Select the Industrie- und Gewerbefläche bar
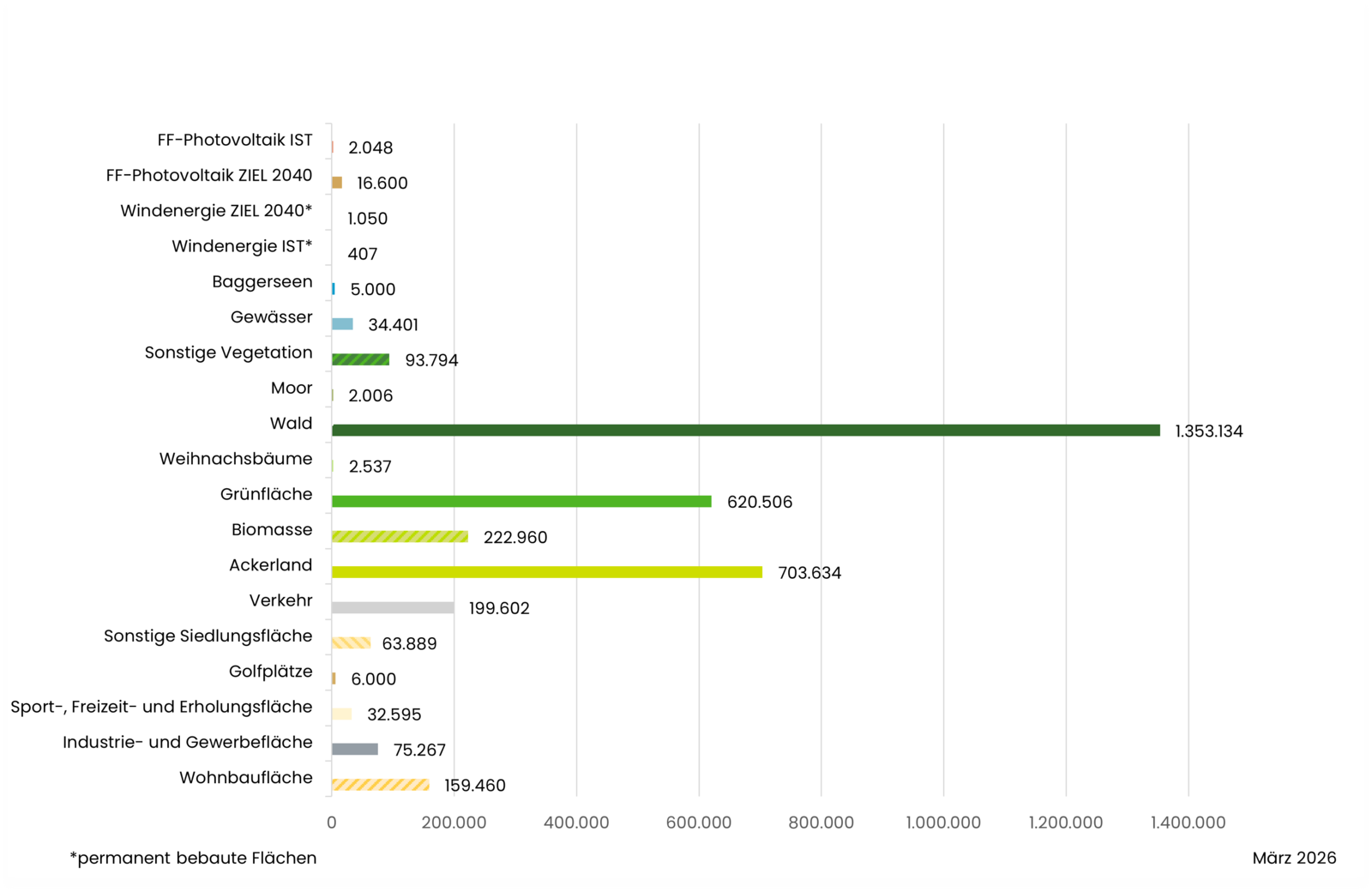1372x892 pixels. click(355, 750)
